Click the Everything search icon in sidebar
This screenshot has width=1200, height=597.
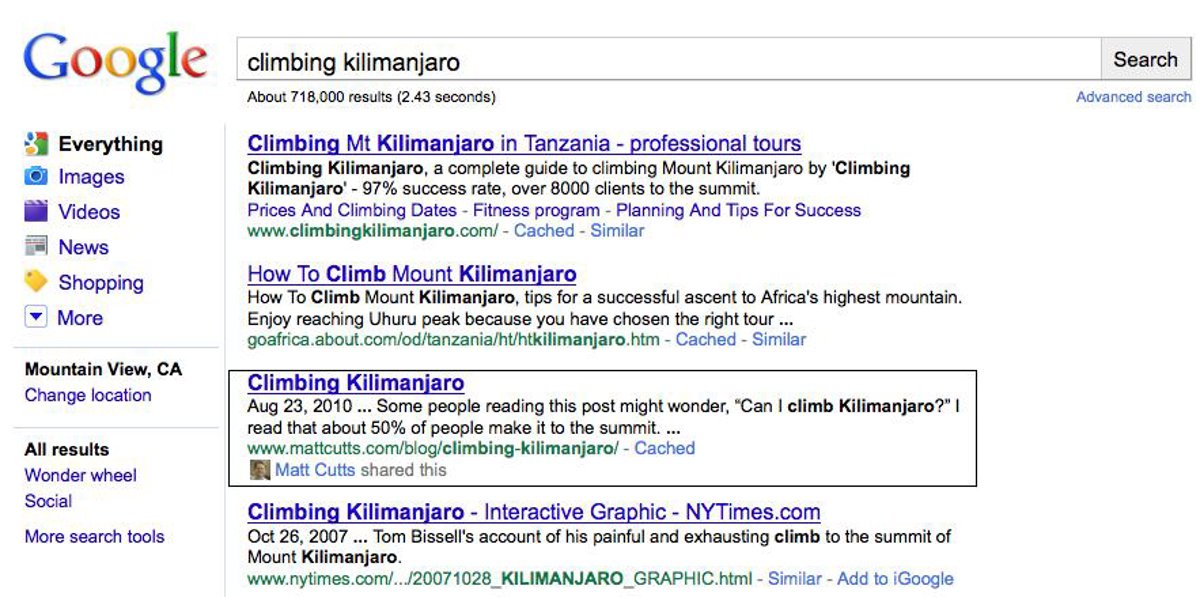point(36,144)
